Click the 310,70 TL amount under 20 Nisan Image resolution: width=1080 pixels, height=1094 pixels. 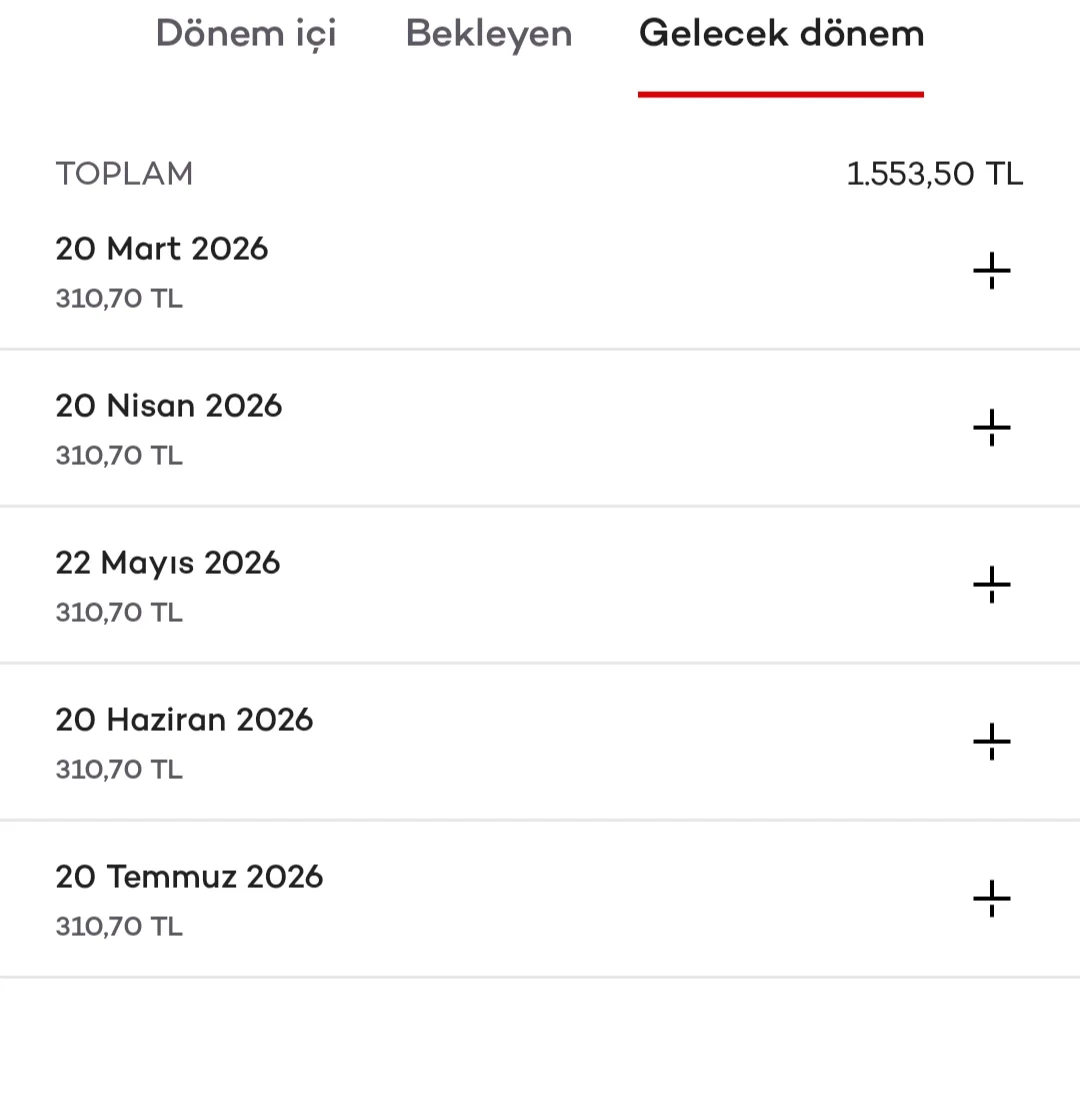(x=119, y=456)
